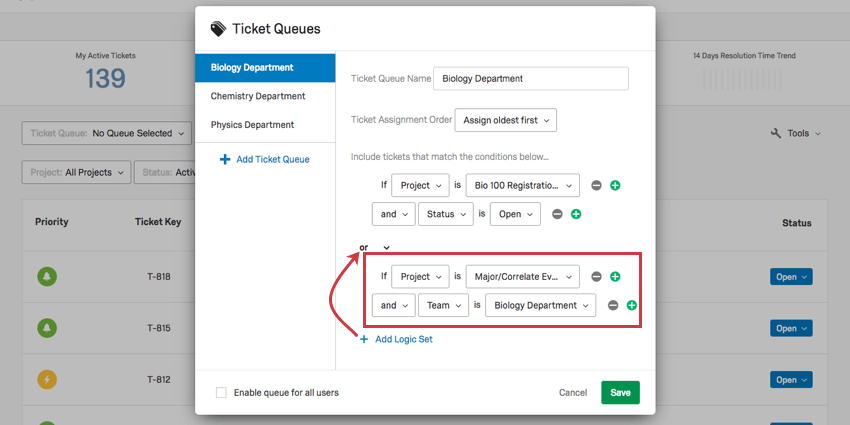Remove the Bio 100 Registration project condition
850x425 pixels.
pyautogui.click(x=597, y=185)
